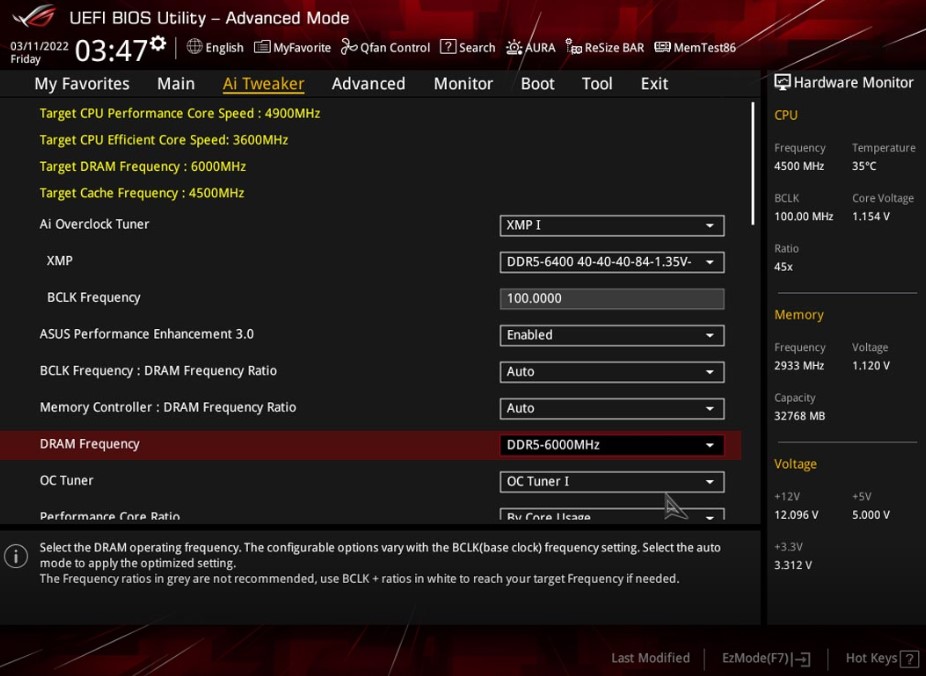
Task: Click the date 03/11/2022 Friday
Action: click(x=39, y=53)
